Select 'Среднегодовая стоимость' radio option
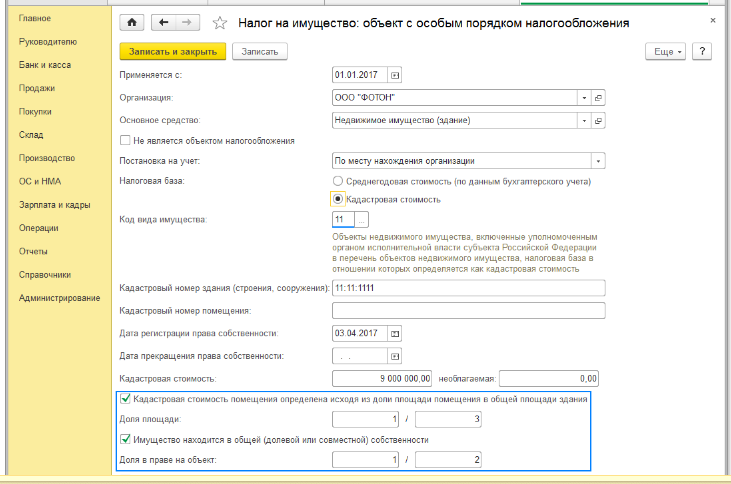Screen dimensions: 731x484 tap(338, 181)
